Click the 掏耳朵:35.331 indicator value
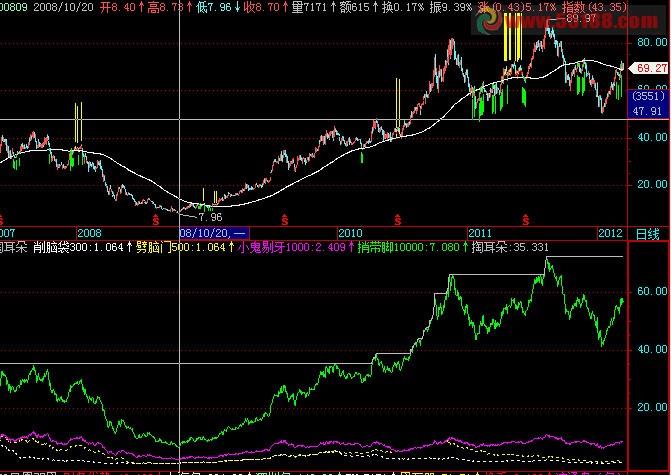This screenshot has width=671, height=475. point(510,247)
